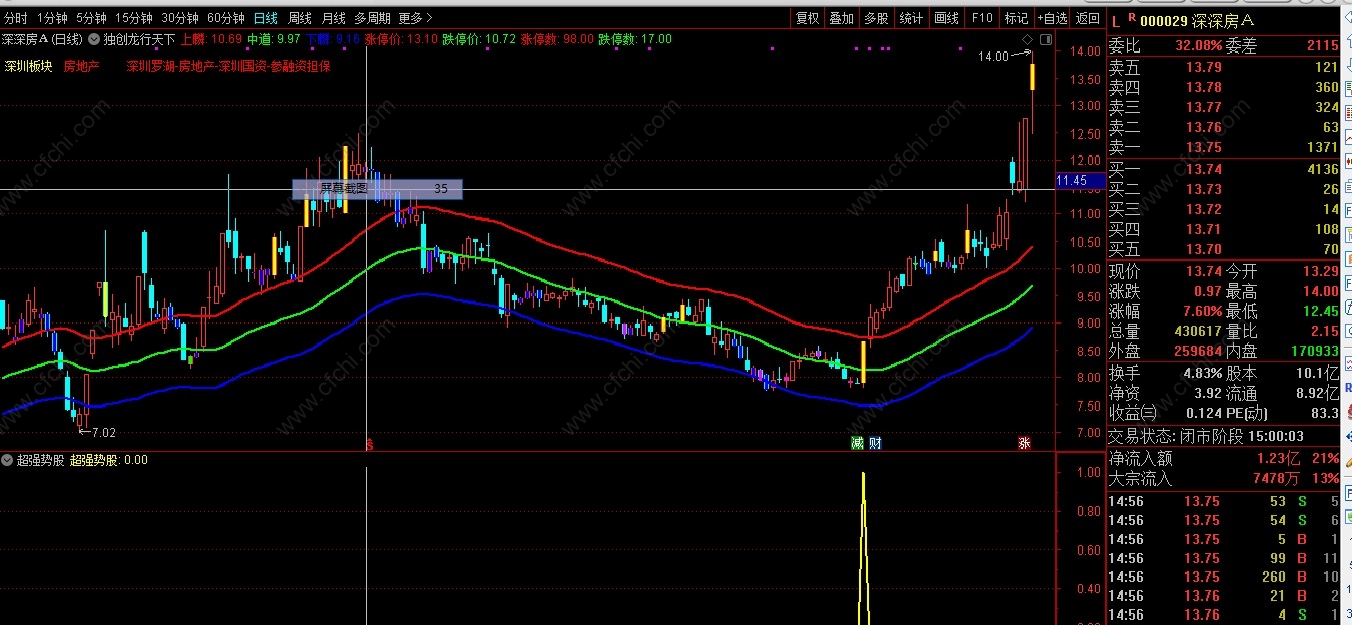The image size is (1352, 629).
Task: Click the 买五 13.70 order row
Action: (1223, 249)
